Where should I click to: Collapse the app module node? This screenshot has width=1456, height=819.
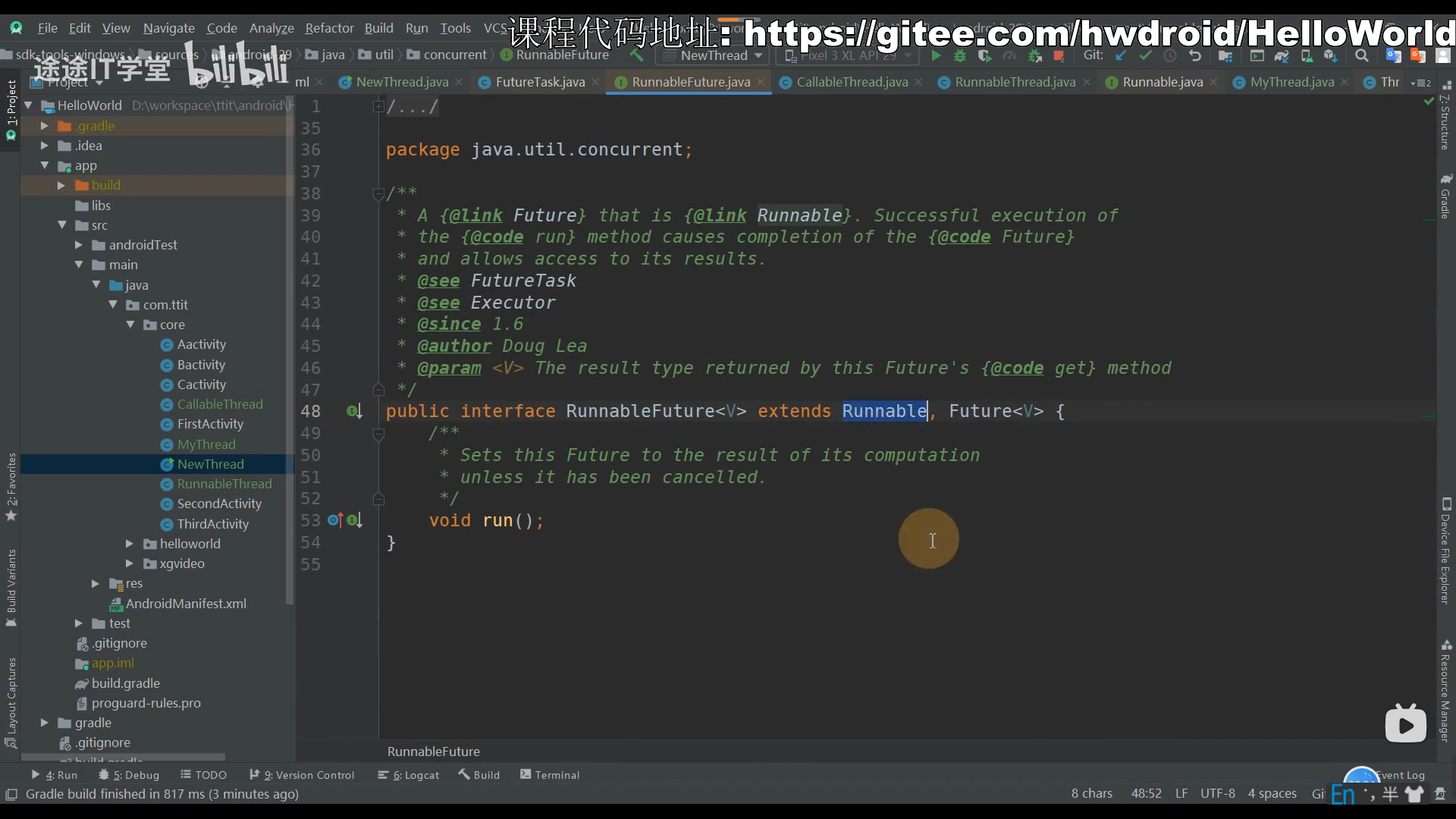coord(44,165)
